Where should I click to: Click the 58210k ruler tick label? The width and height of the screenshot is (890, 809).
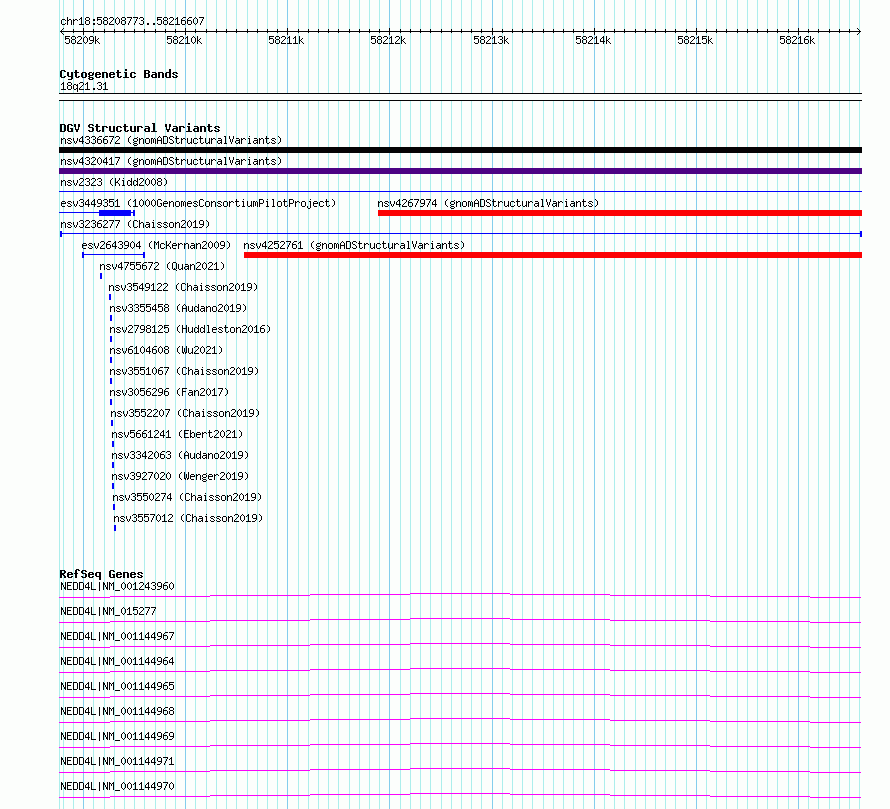184,40
